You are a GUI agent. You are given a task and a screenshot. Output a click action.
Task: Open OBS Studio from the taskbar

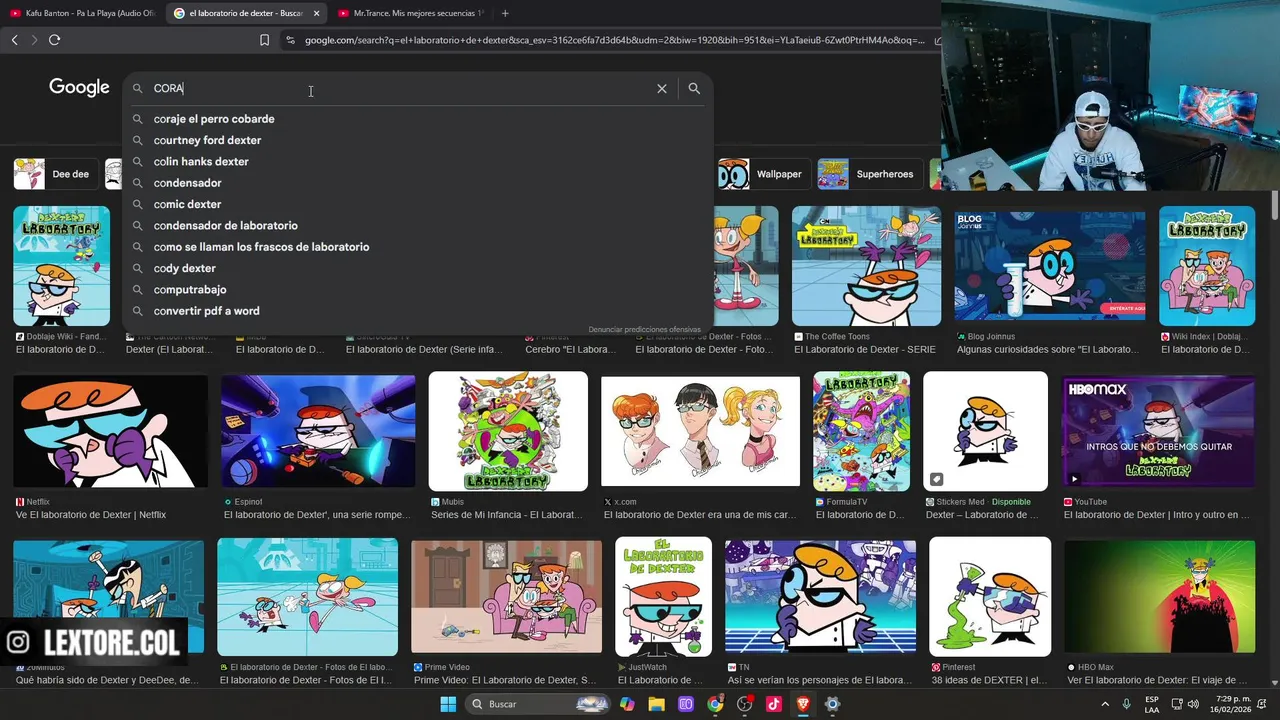coord(744,704)
